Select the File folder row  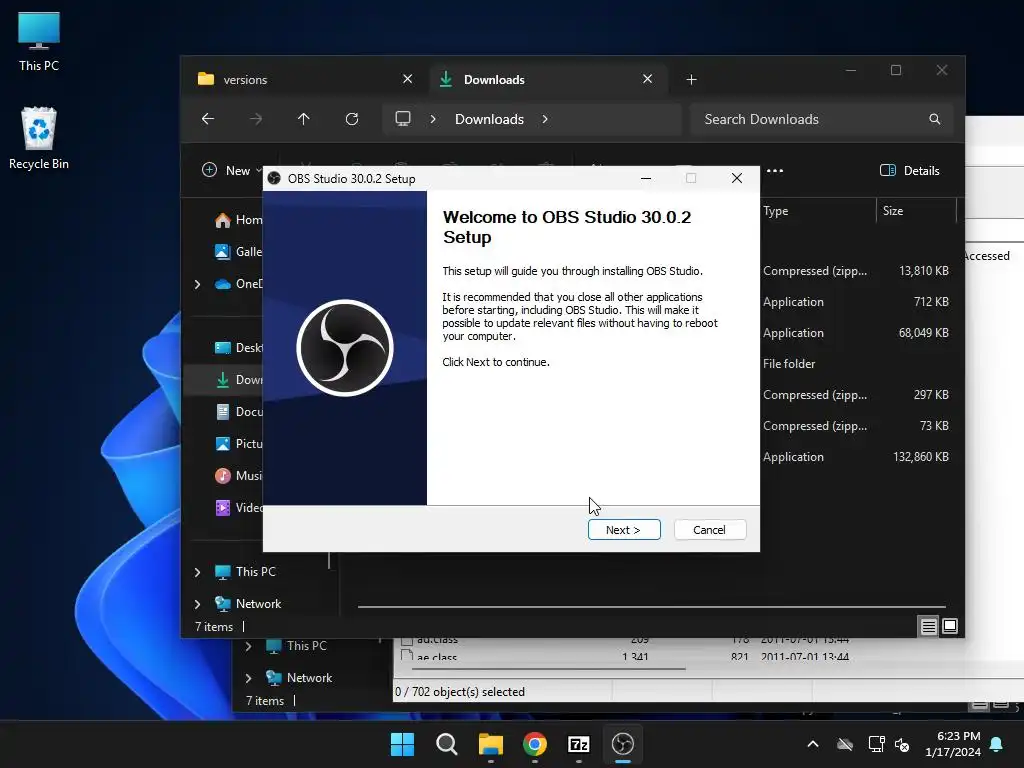[x=856, y=364]
